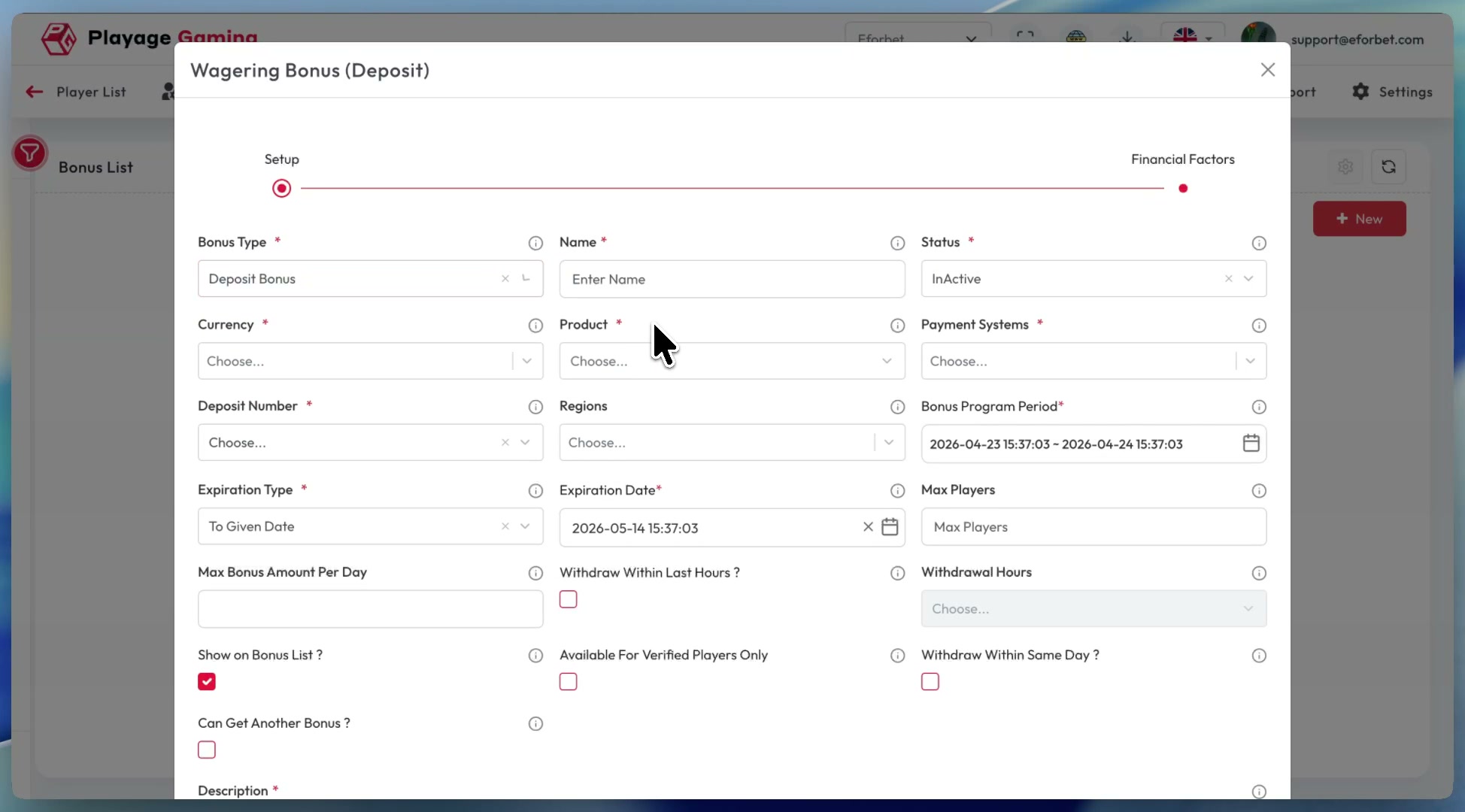The width and height of the screenshot is (1465, 812).
Task: Click info icon next to Withdraw Within Same Day
Action: (x=1259, y=656)
